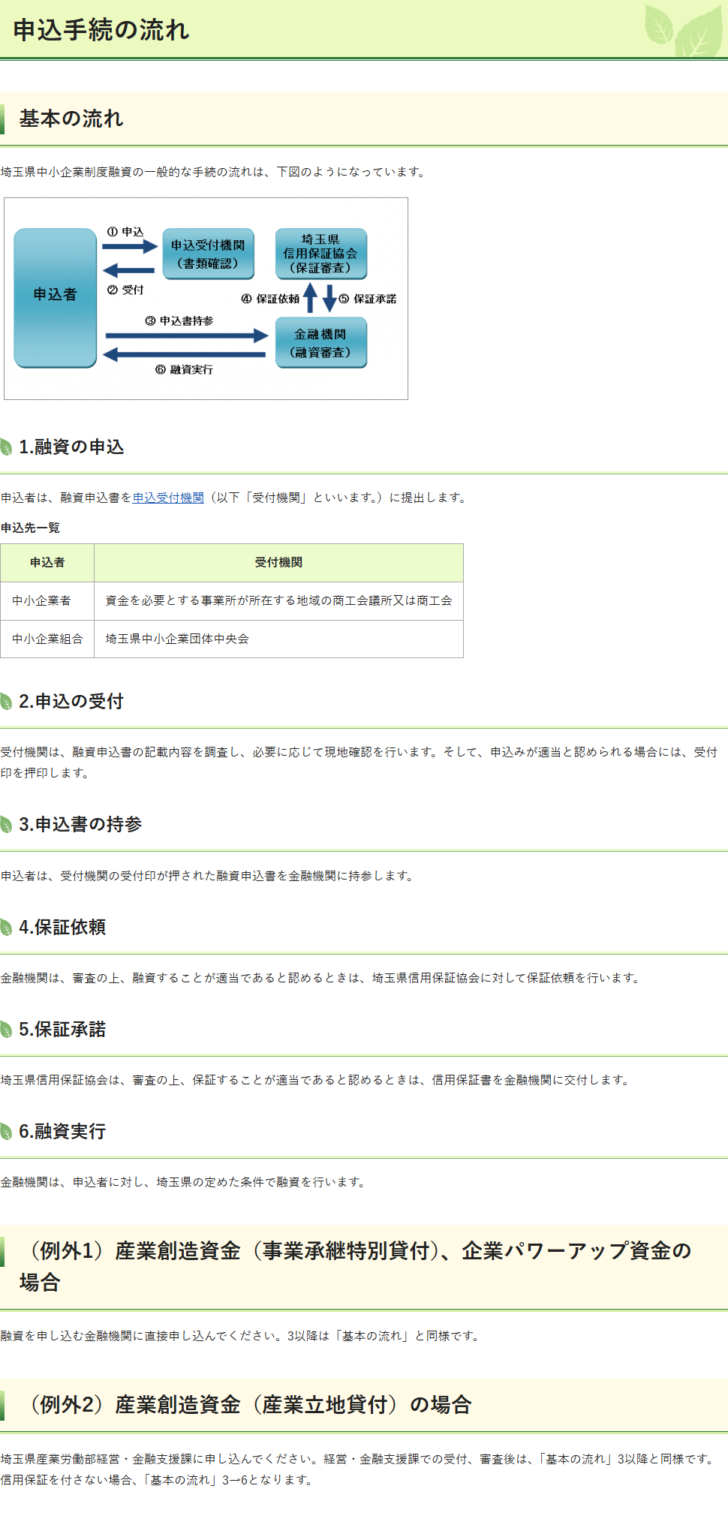The width and height of the screenshot is (728, 1531).
Task: Click the ⑥ 融資実行 arrow in the diagram
Action: (185, 353)
